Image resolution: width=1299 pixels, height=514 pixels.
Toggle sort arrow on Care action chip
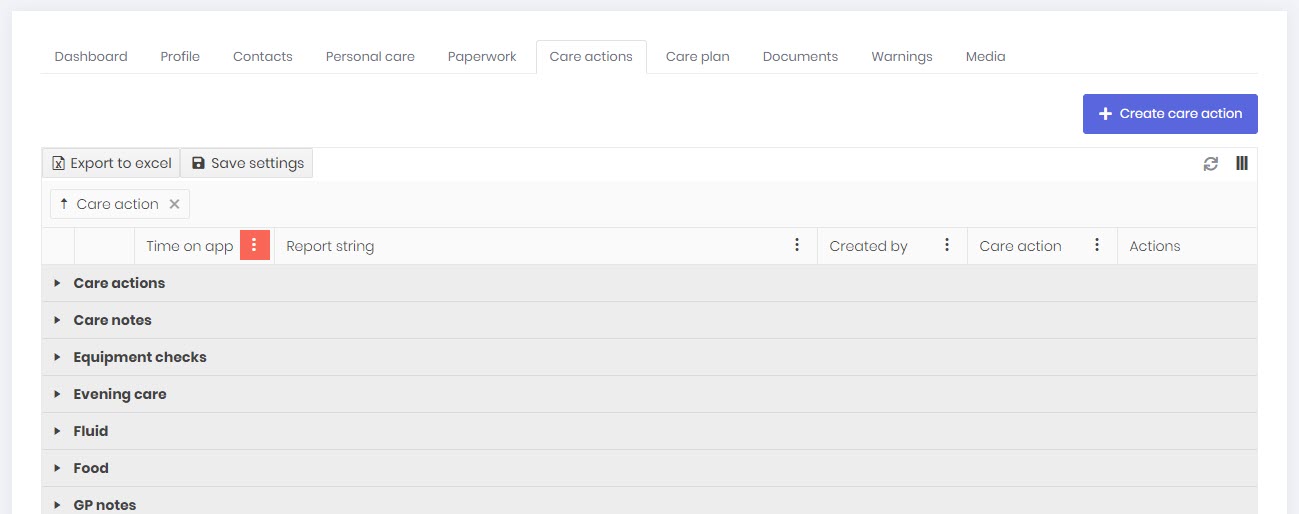64,204
